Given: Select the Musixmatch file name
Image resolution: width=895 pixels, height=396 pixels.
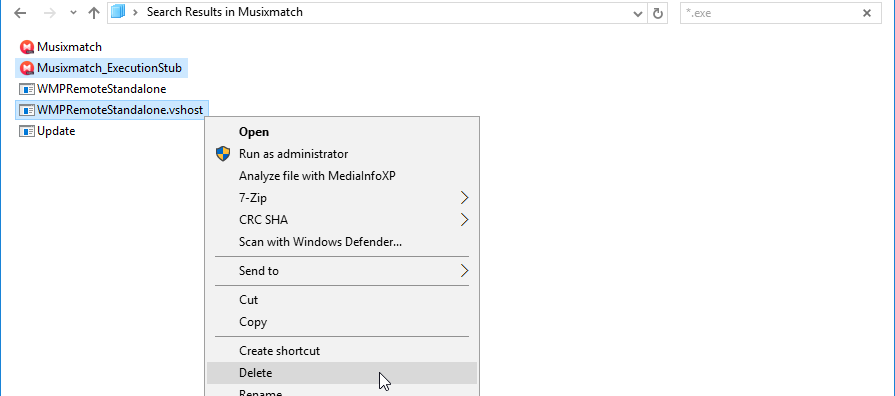Looking at the screenshot, I should click(70, 47).
